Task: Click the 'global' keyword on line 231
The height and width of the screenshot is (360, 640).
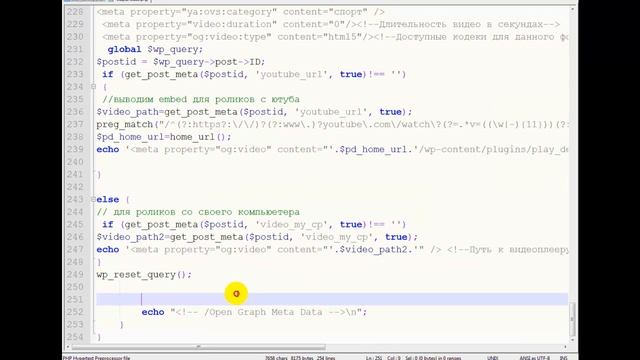Action: tap(124, 49)
